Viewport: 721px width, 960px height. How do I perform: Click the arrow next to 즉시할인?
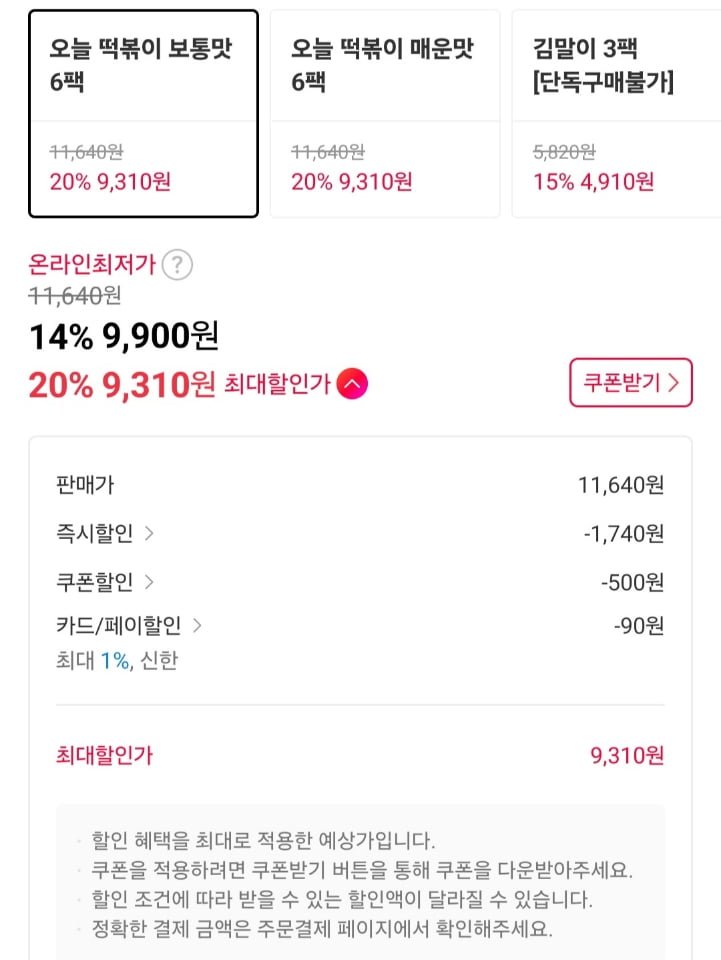click(149, 534)
